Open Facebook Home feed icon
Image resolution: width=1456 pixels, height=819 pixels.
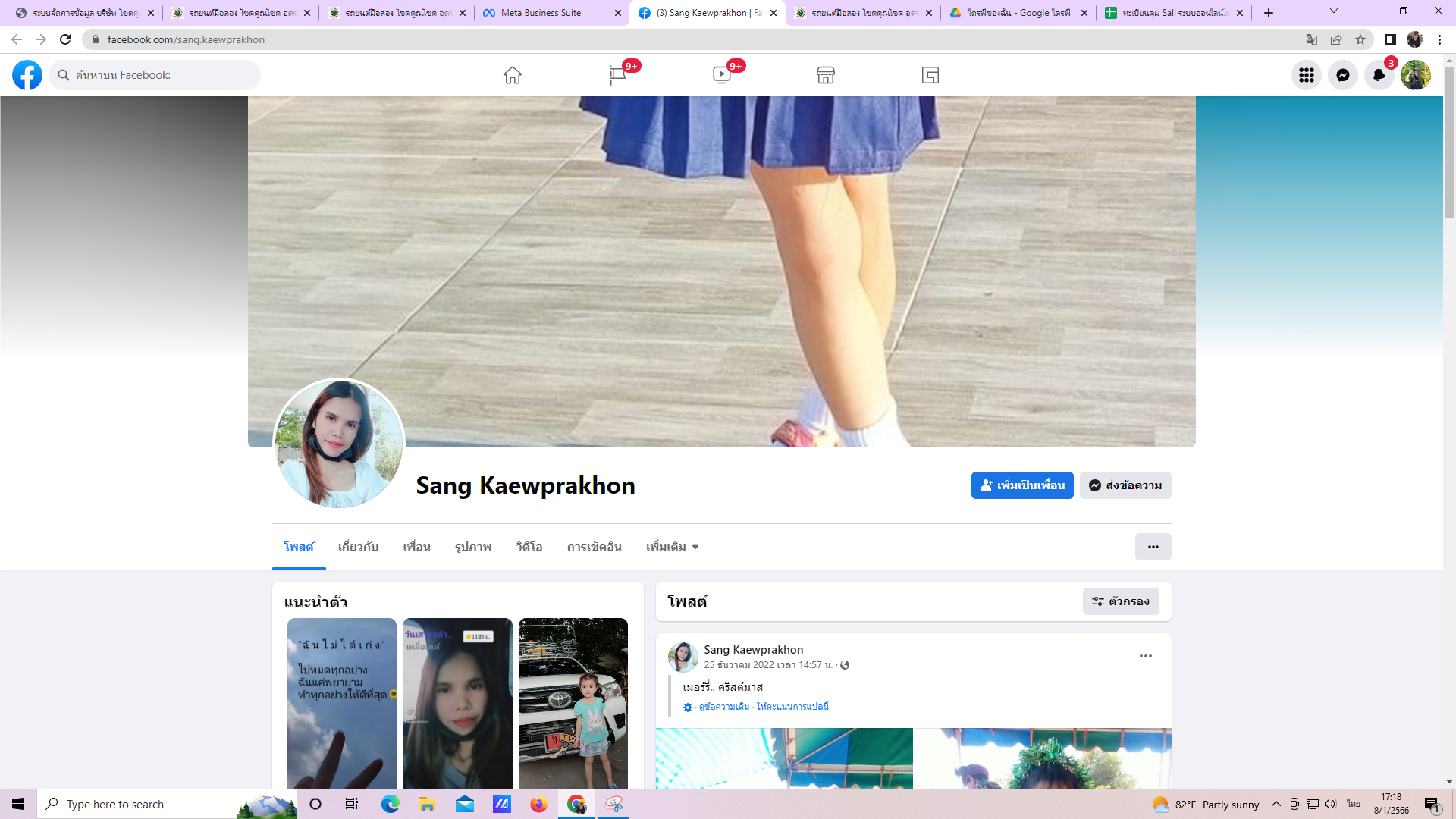pos(513,75)
